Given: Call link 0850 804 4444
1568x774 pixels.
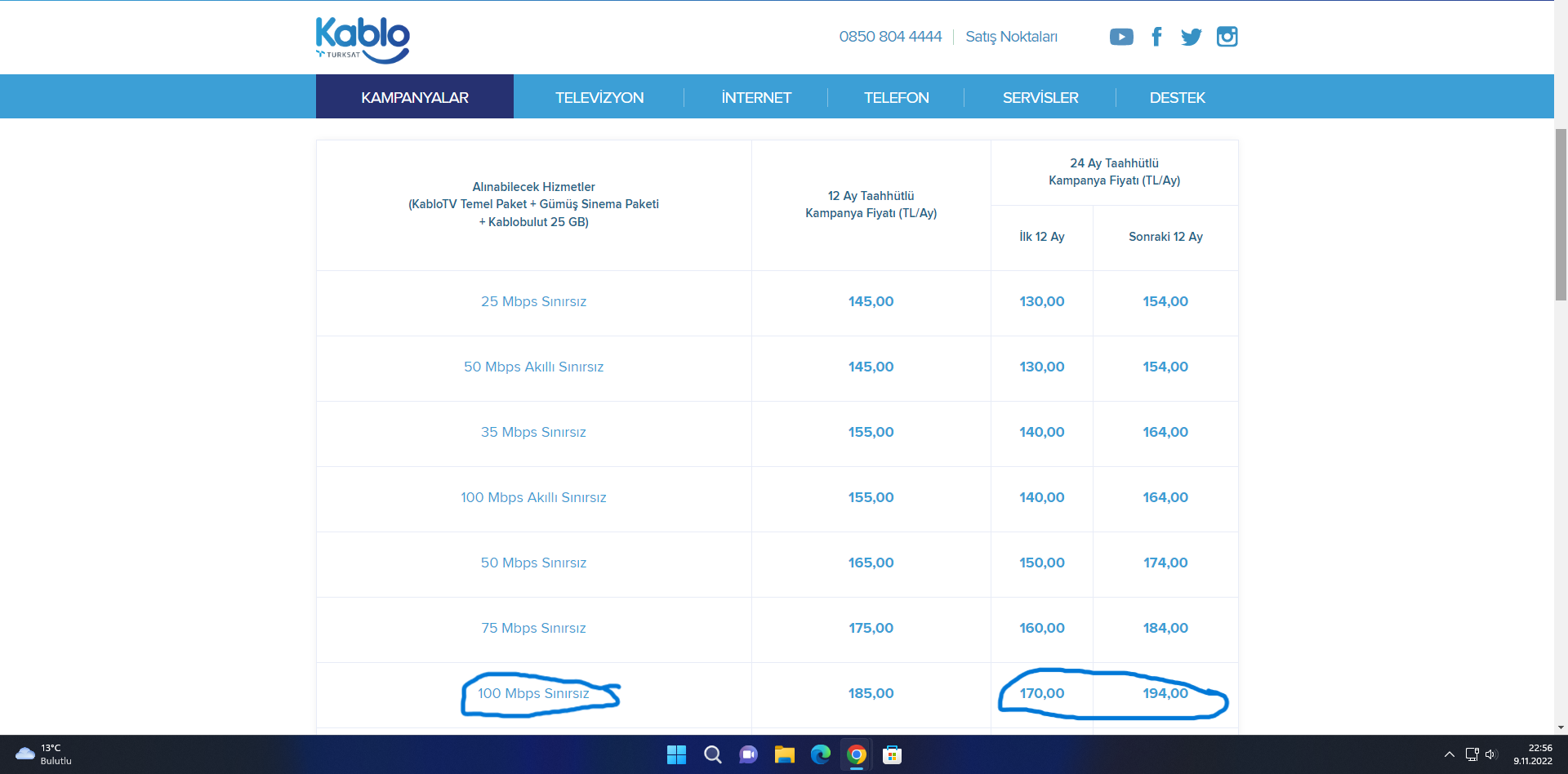Looking at the screenshot, I should pyautogui.click(x=890, y=37).
